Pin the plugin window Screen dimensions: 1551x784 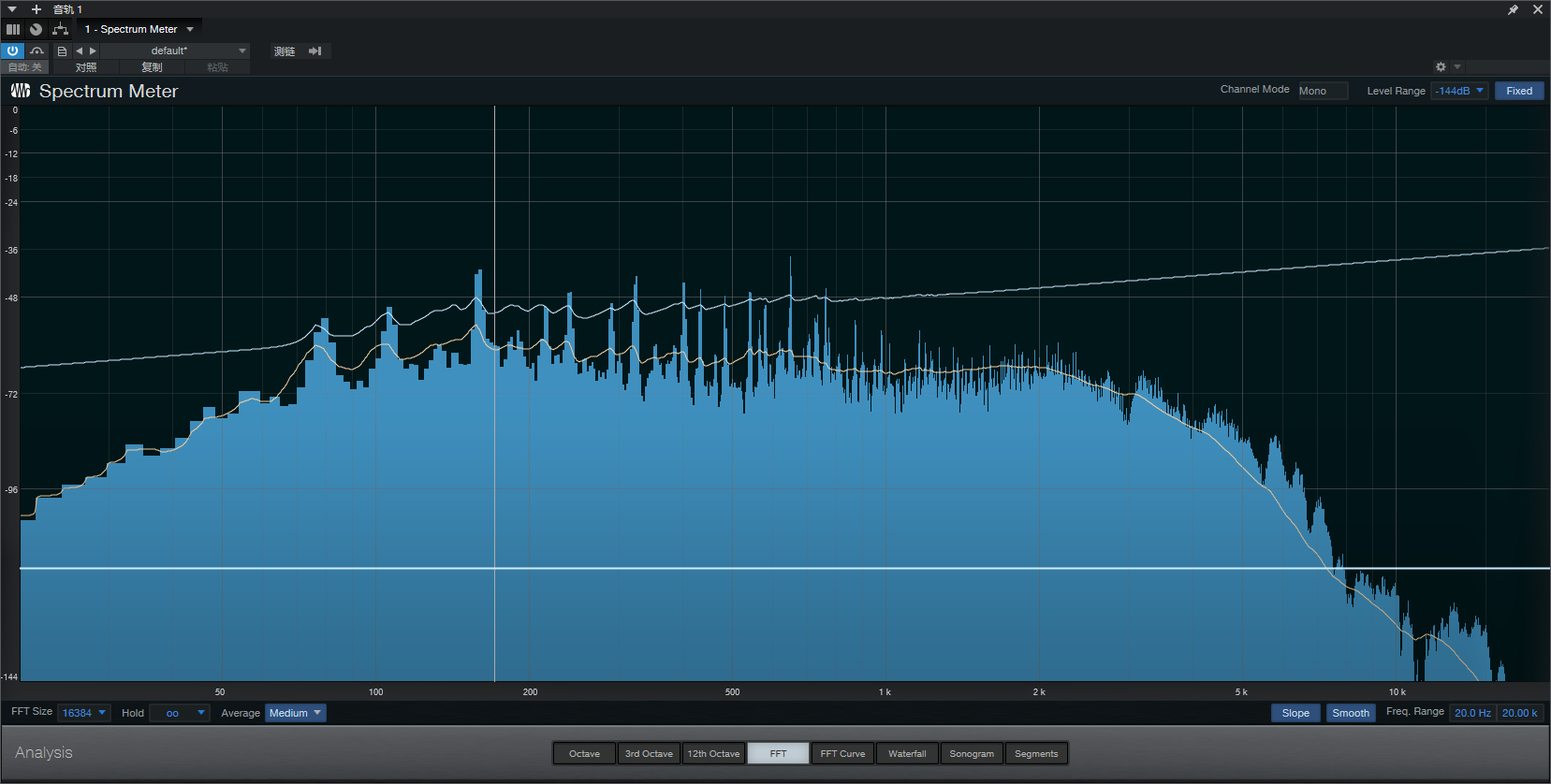pyautogui.click(x=1513, y=9)
